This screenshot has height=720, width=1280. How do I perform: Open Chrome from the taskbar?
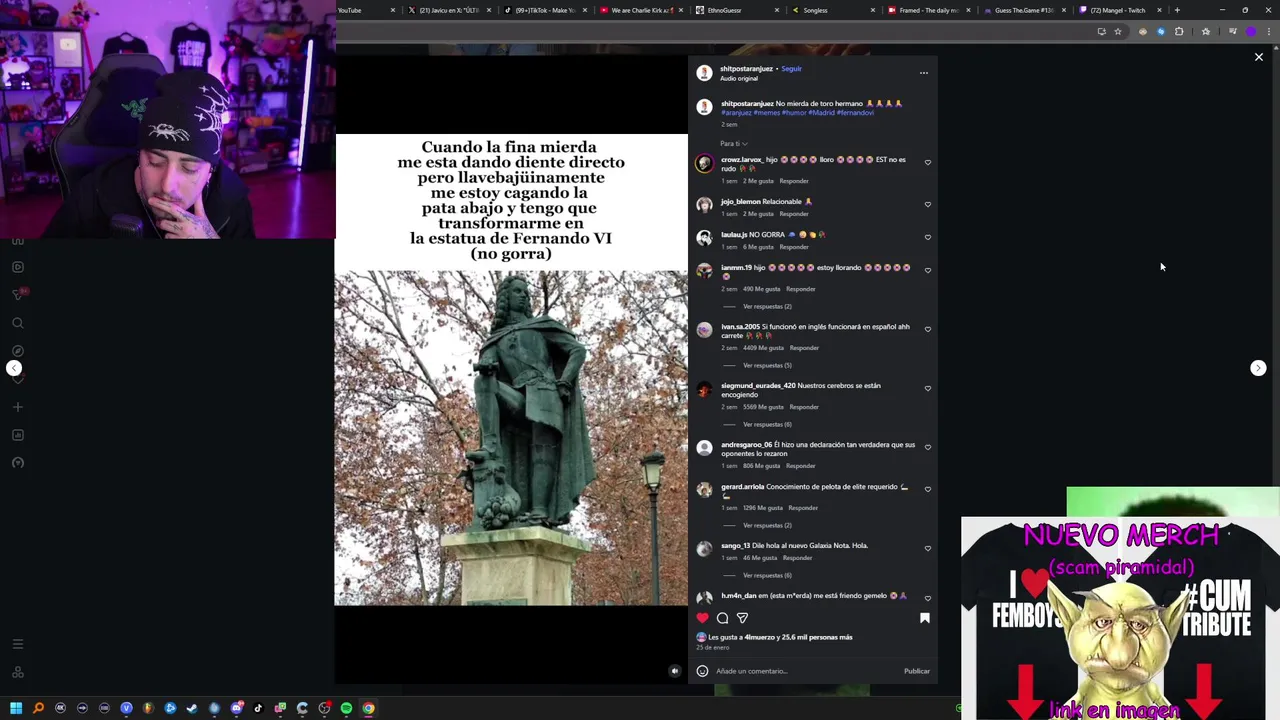(368, 708)
